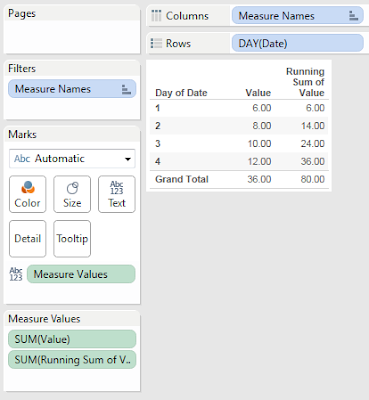
Task: Select the DAY(Date) pill on Rows
Action: point(297,43)
